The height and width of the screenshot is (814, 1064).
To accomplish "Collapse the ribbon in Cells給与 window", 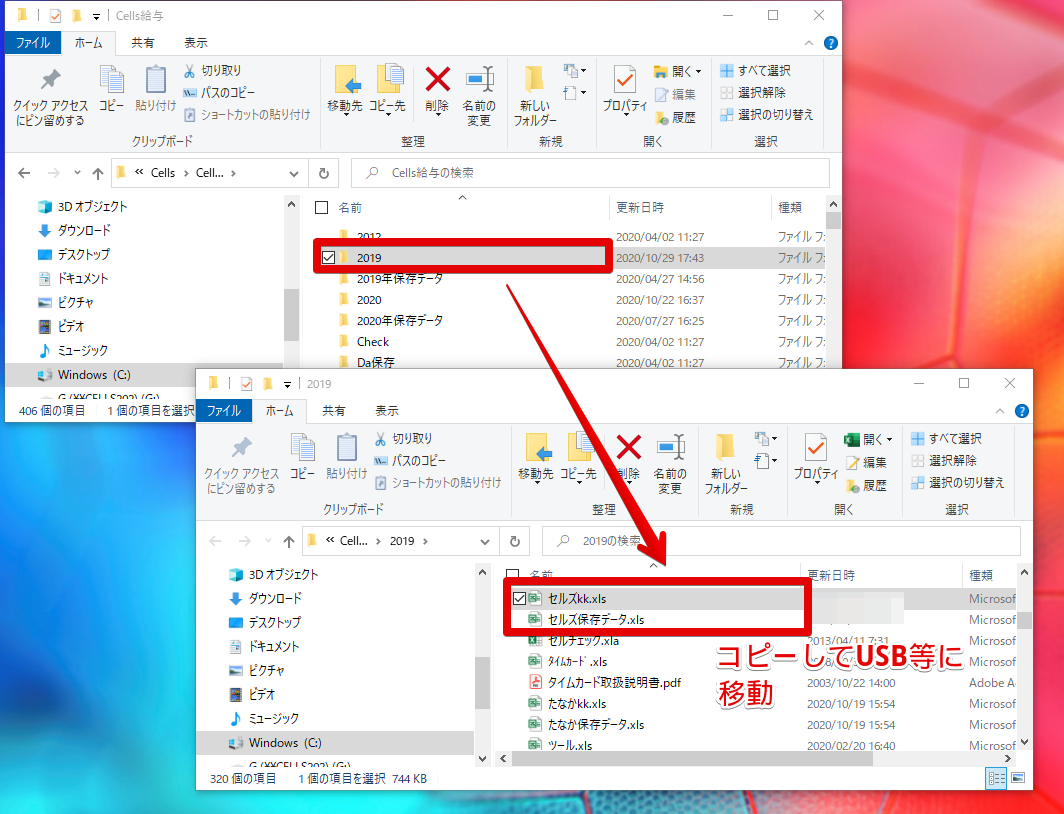I will coord(808,43).
